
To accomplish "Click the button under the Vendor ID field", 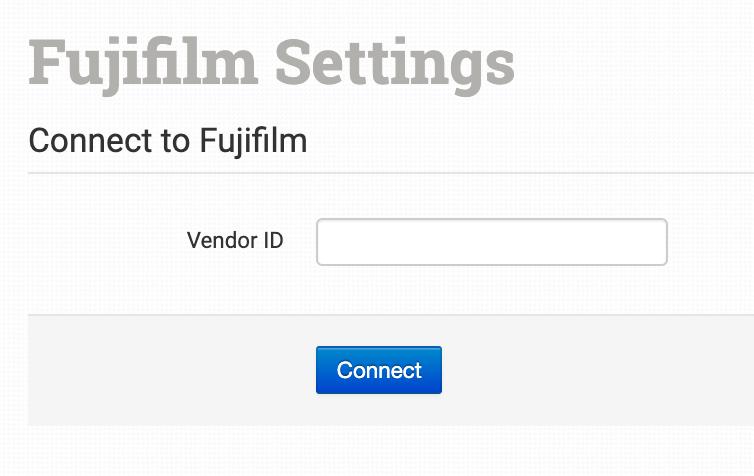I will point(378,370).
